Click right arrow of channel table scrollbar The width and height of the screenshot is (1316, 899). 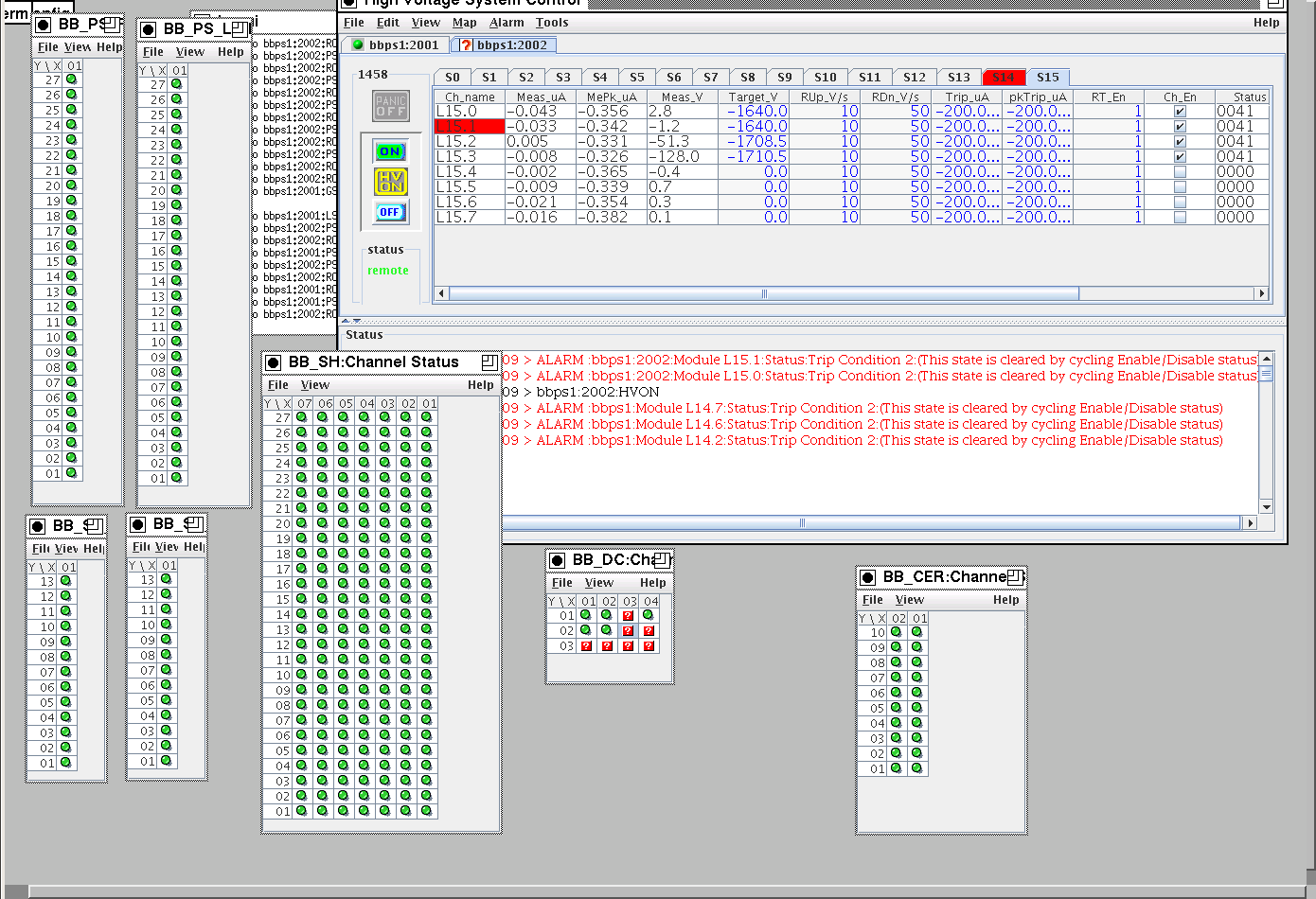(1261, 293)
